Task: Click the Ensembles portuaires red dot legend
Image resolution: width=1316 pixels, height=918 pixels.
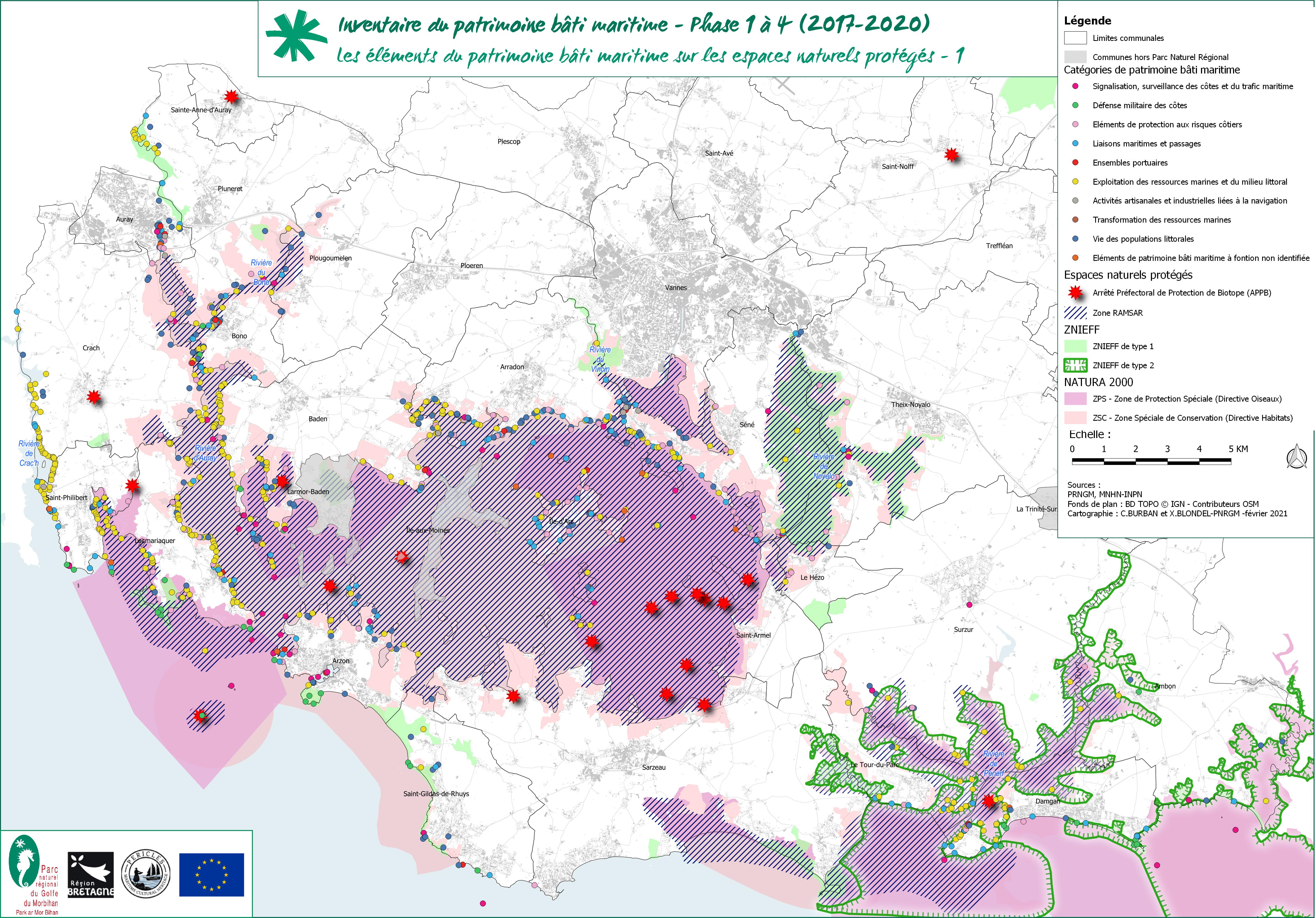Action: click(x=1075, y=163)
